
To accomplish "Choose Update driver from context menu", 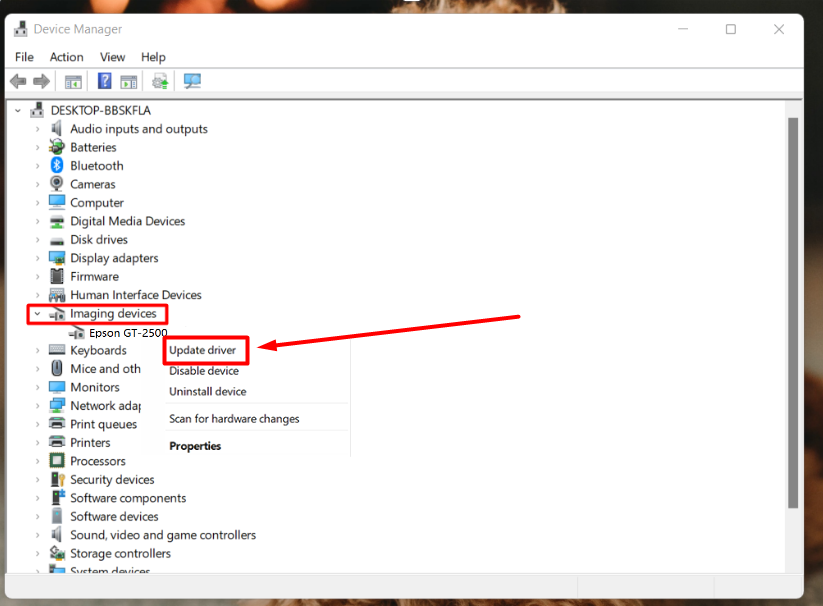I will pyautogui.click(x=203, y=350).
